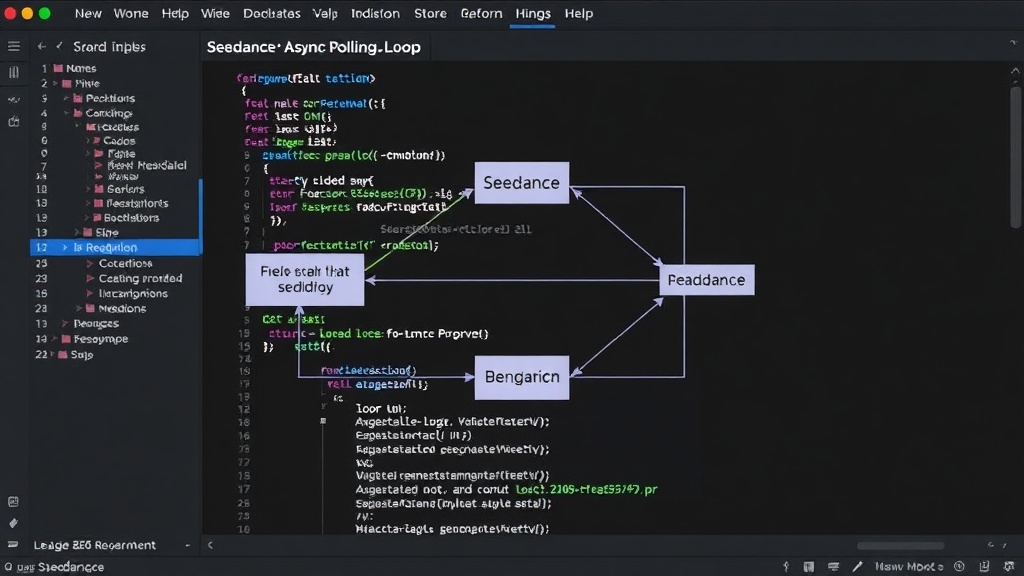Click the checkmark chevron beside Srard inples
This screenshot has width=1024, height=576.
pos(59,46)
